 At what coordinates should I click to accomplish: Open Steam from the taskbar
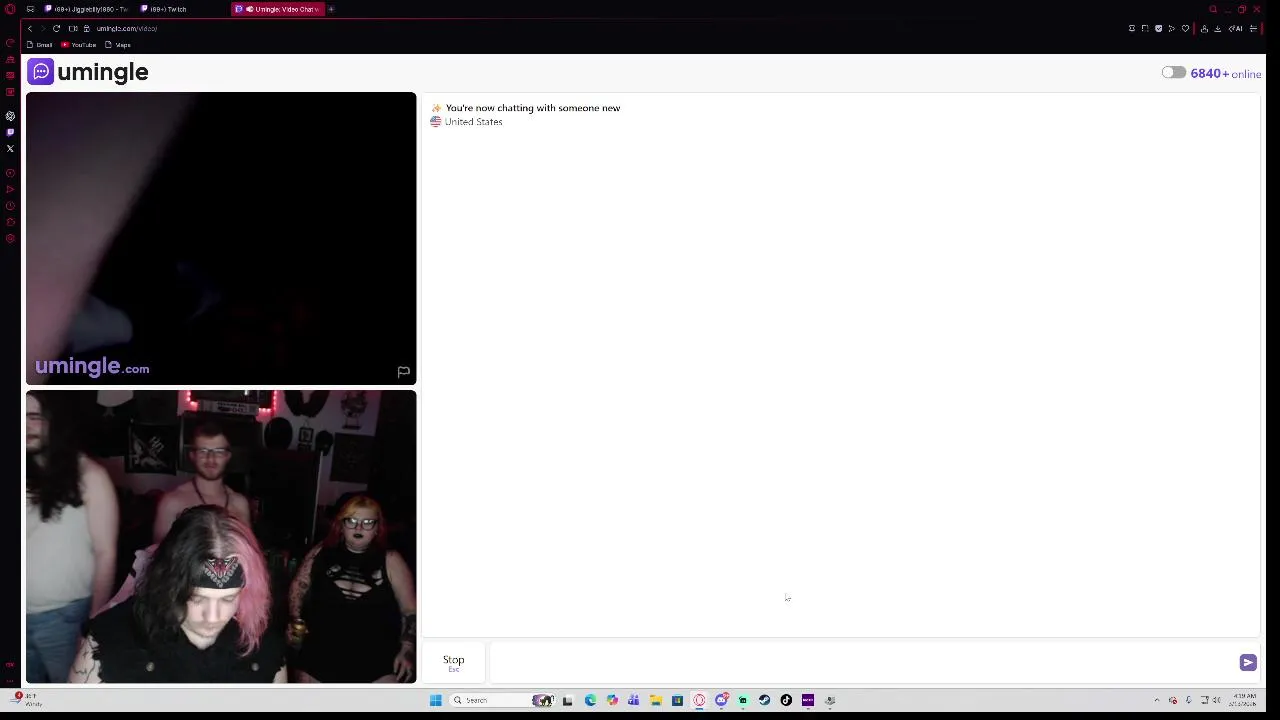764,700
